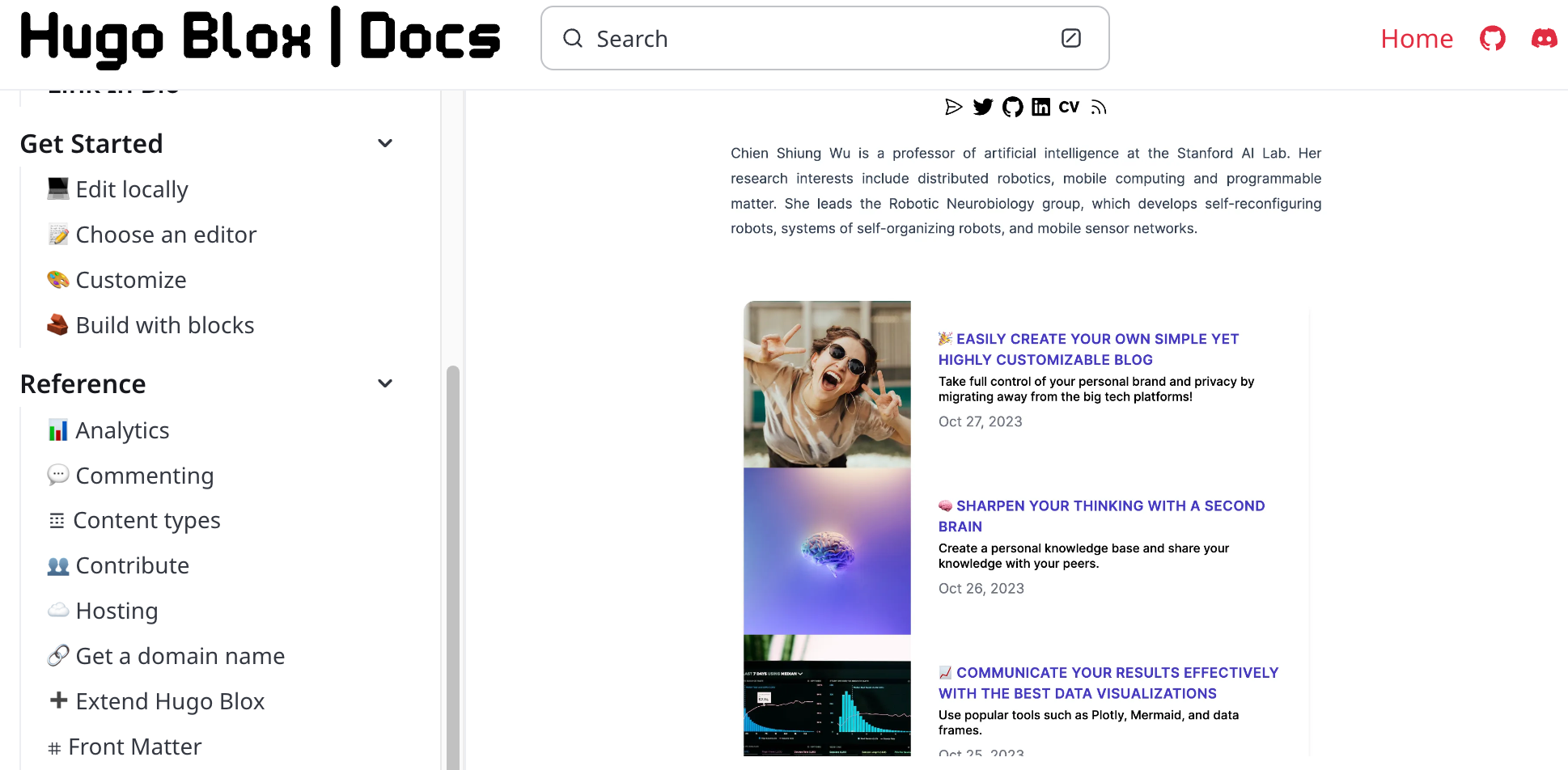Click the speech bubble icon beside Commenting
The width and height of the screenshot is (1568, 770).
click(57, 475)
